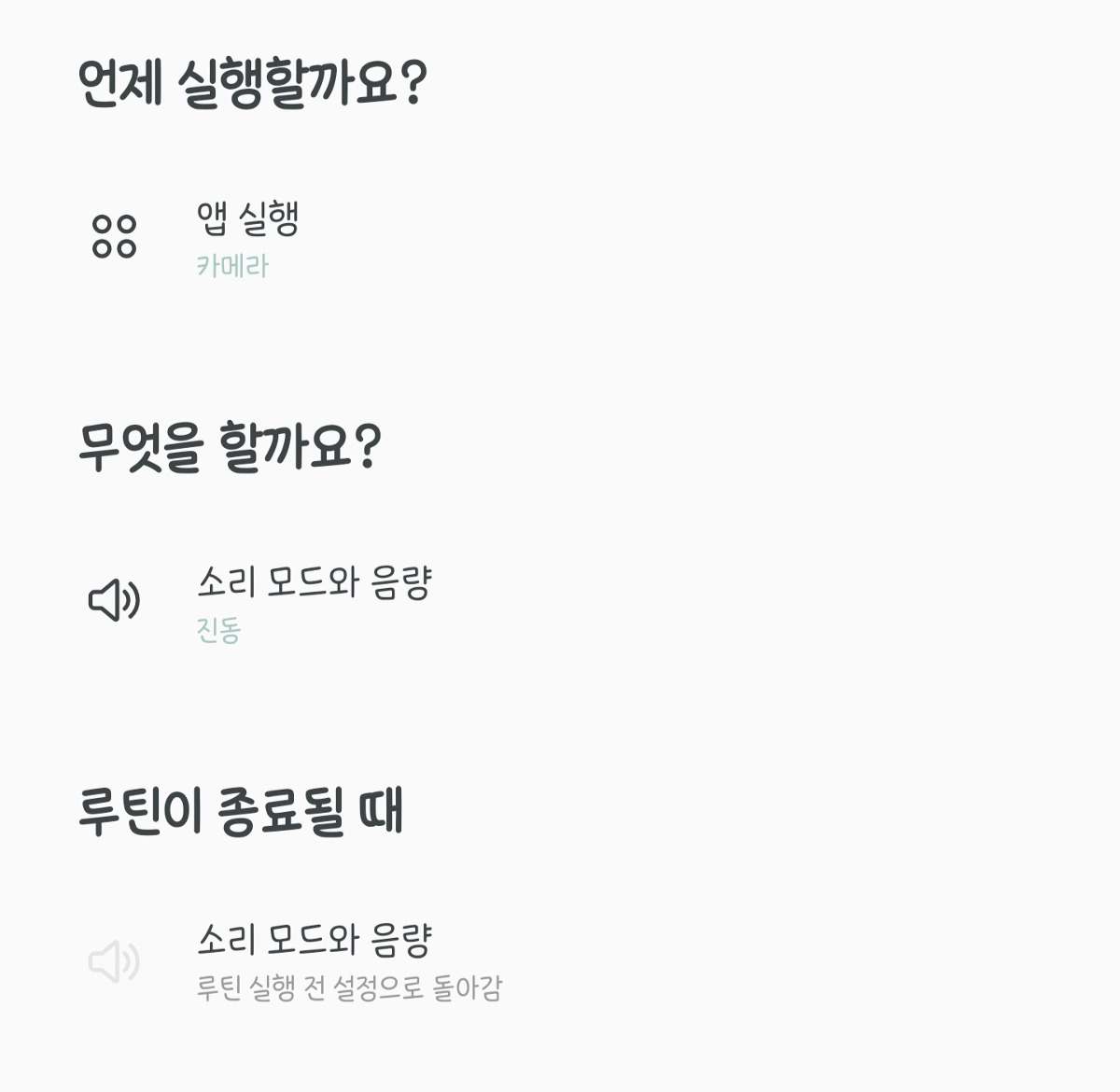Click the word 언제 in the first heading

point(120,84)
